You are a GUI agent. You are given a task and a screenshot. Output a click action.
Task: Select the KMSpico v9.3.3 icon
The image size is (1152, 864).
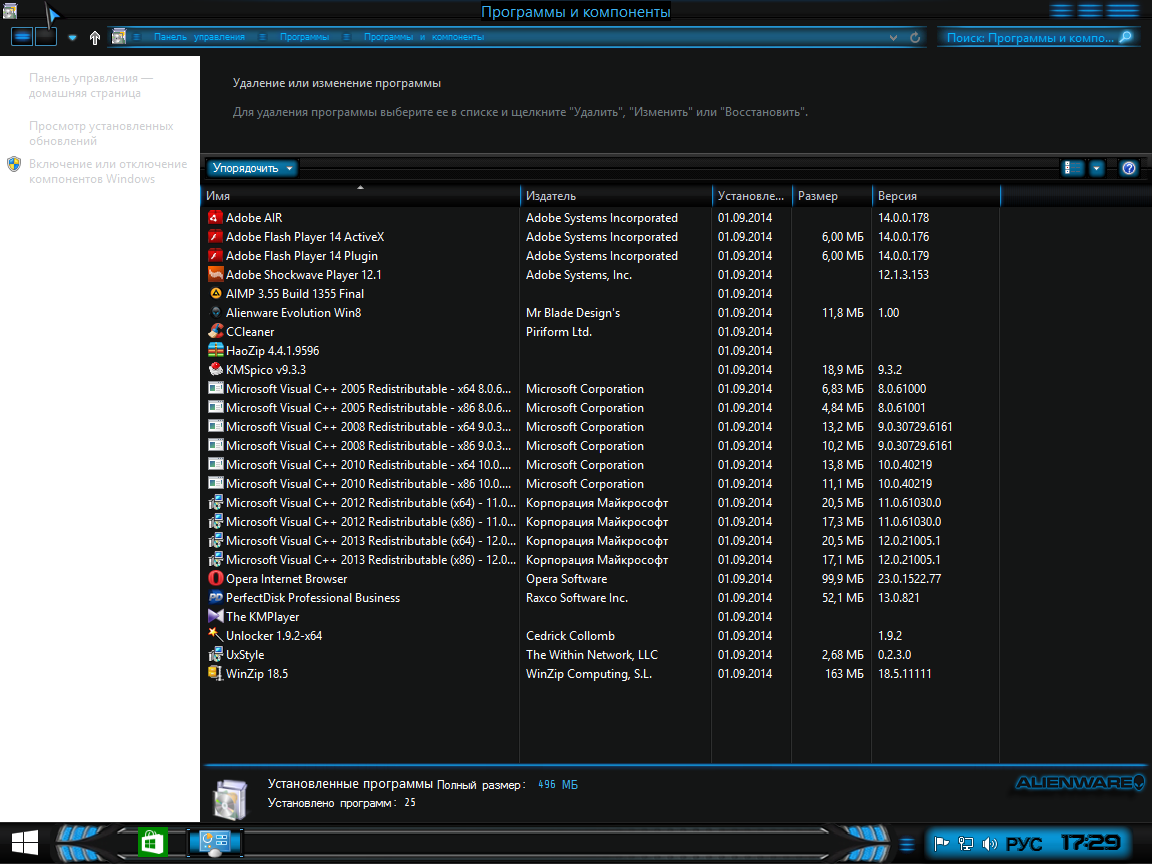click(215, 370)
